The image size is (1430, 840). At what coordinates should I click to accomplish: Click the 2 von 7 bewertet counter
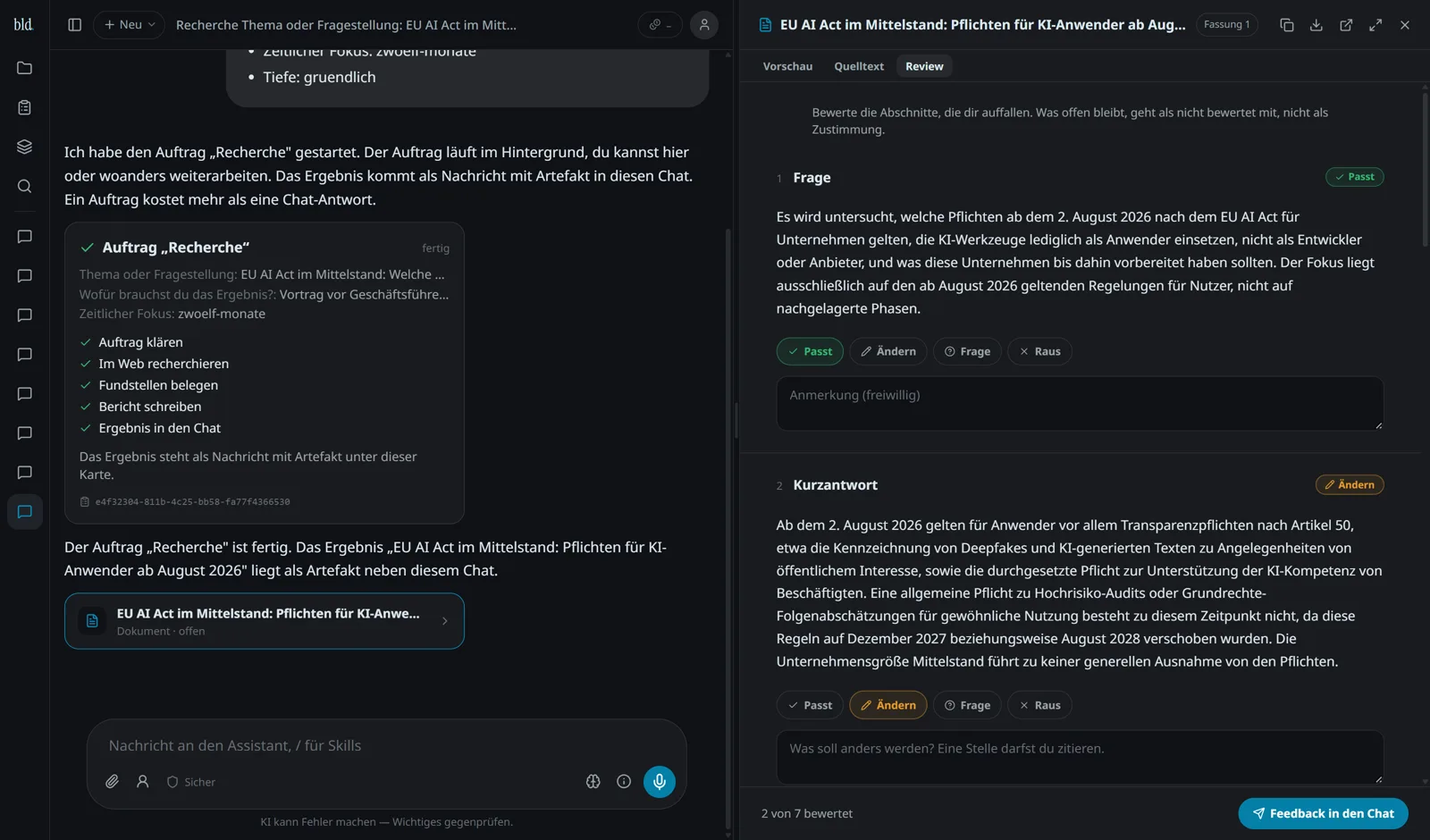807,813
